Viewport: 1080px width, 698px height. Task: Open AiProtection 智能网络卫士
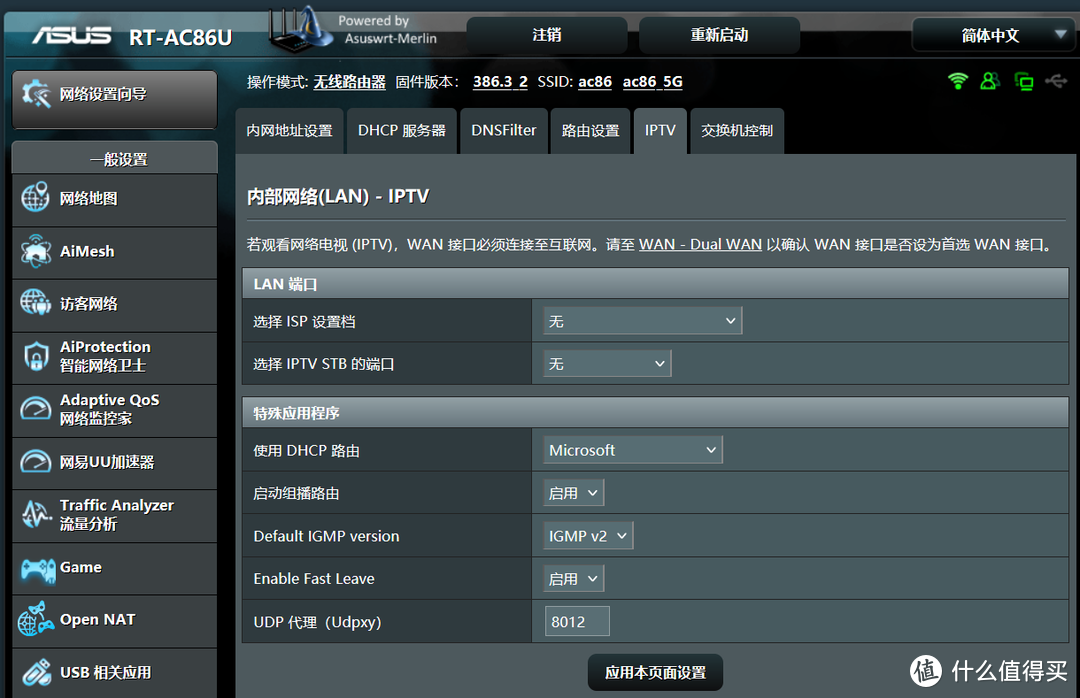[x=100, y=357]
